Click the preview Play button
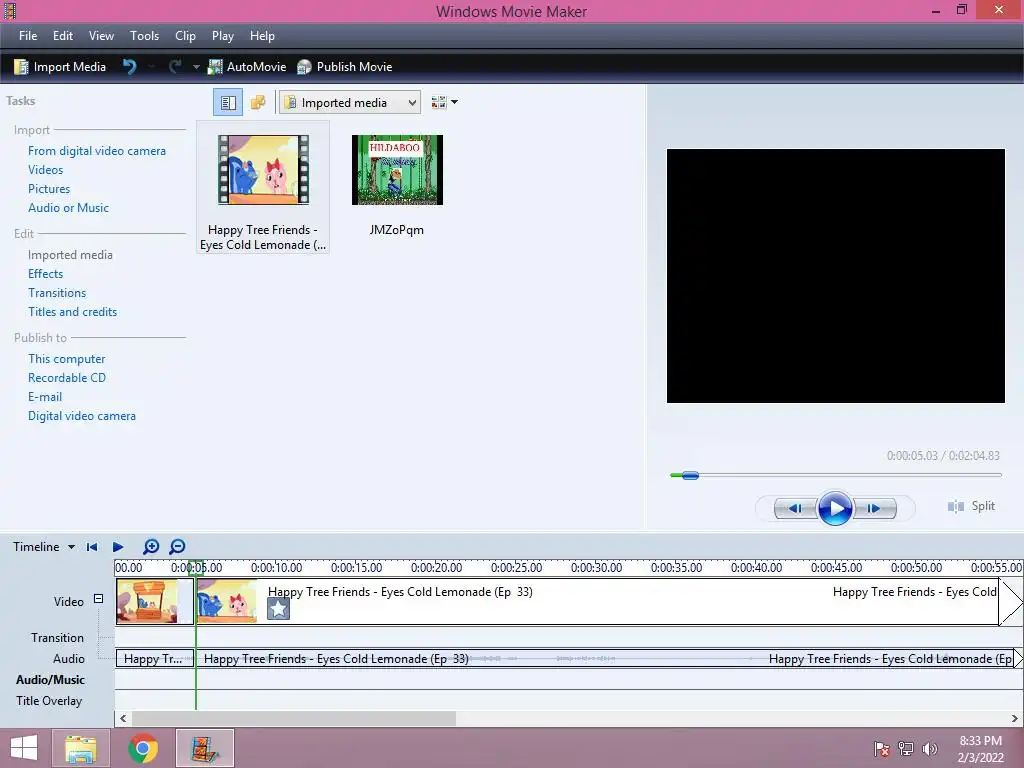 coord(835,508)
